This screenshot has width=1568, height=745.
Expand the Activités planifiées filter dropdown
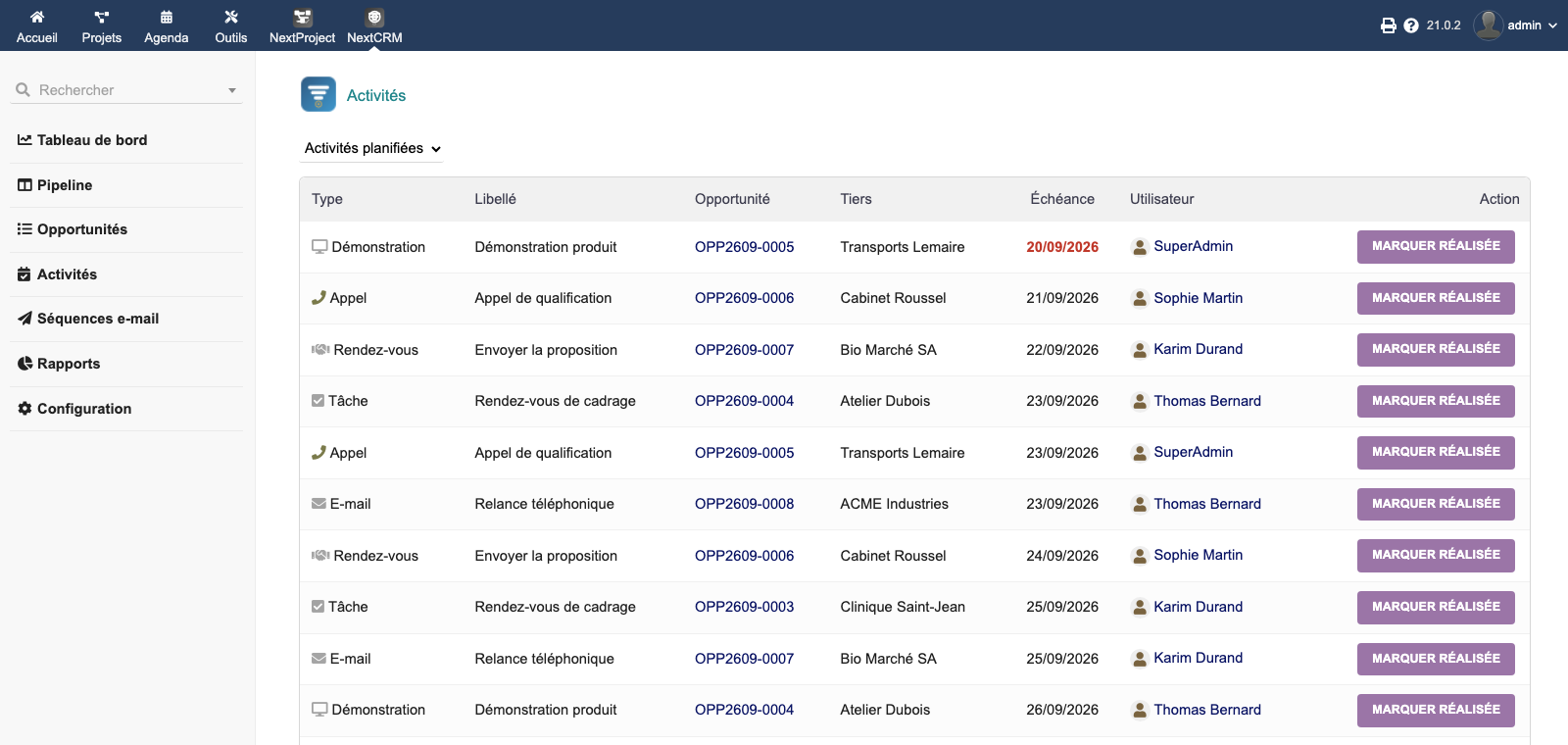tap(372, 148)
